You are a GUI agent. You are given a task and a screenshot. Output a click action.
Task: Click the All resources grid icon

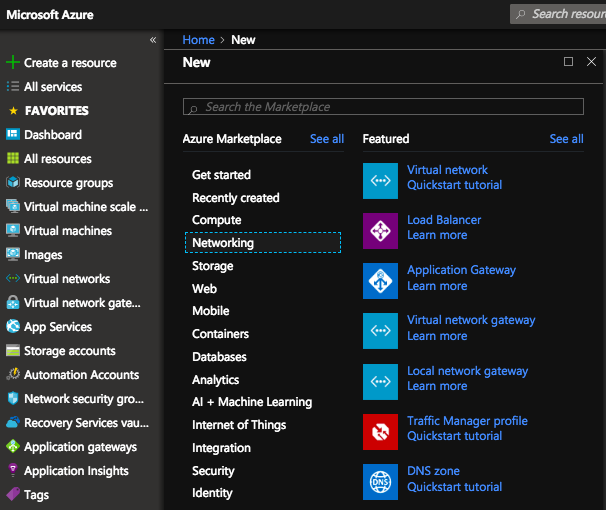13,158
